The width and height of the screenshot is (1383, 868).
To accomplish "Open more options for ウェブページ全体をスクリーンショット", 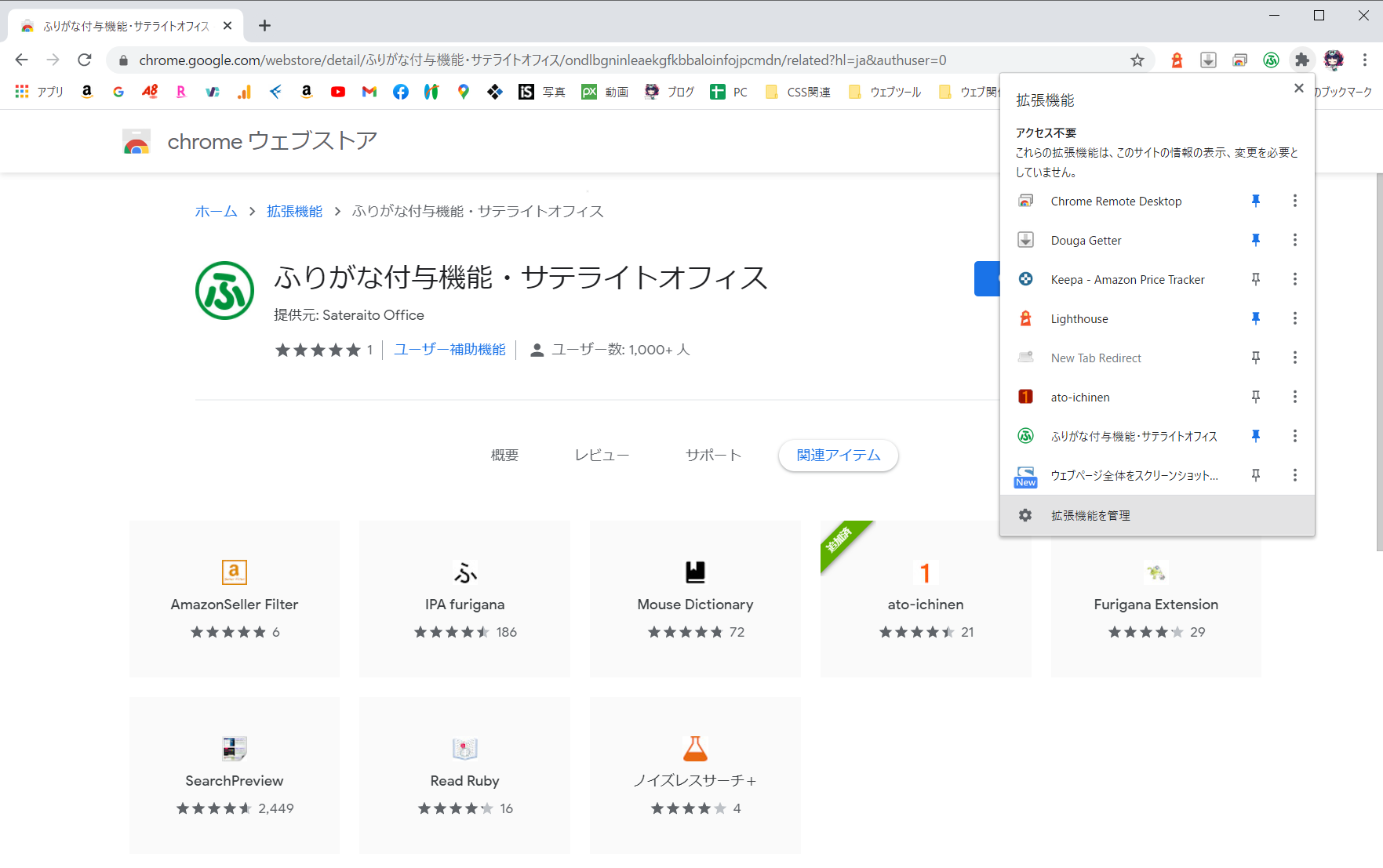I will (x=1295, y=475).
